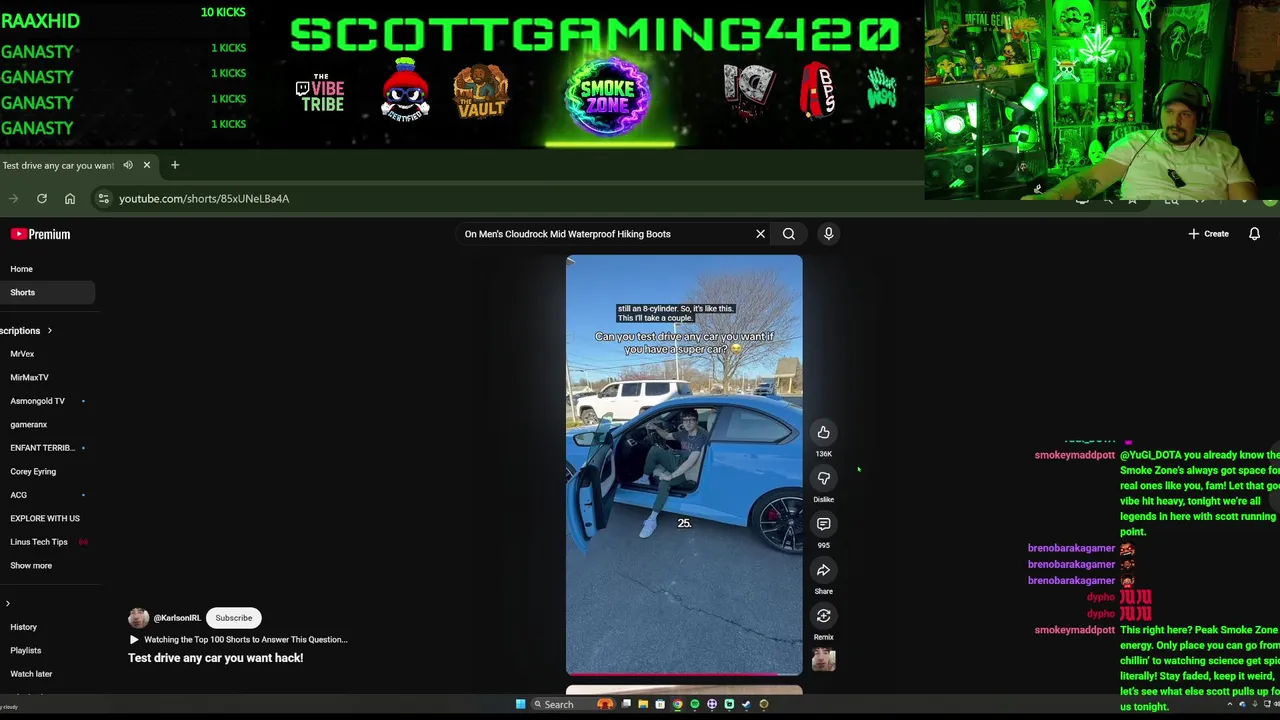The image size is (1280, 720).
Task: Open the @KarlsonIRL channel name
Action: click(177, 618)
